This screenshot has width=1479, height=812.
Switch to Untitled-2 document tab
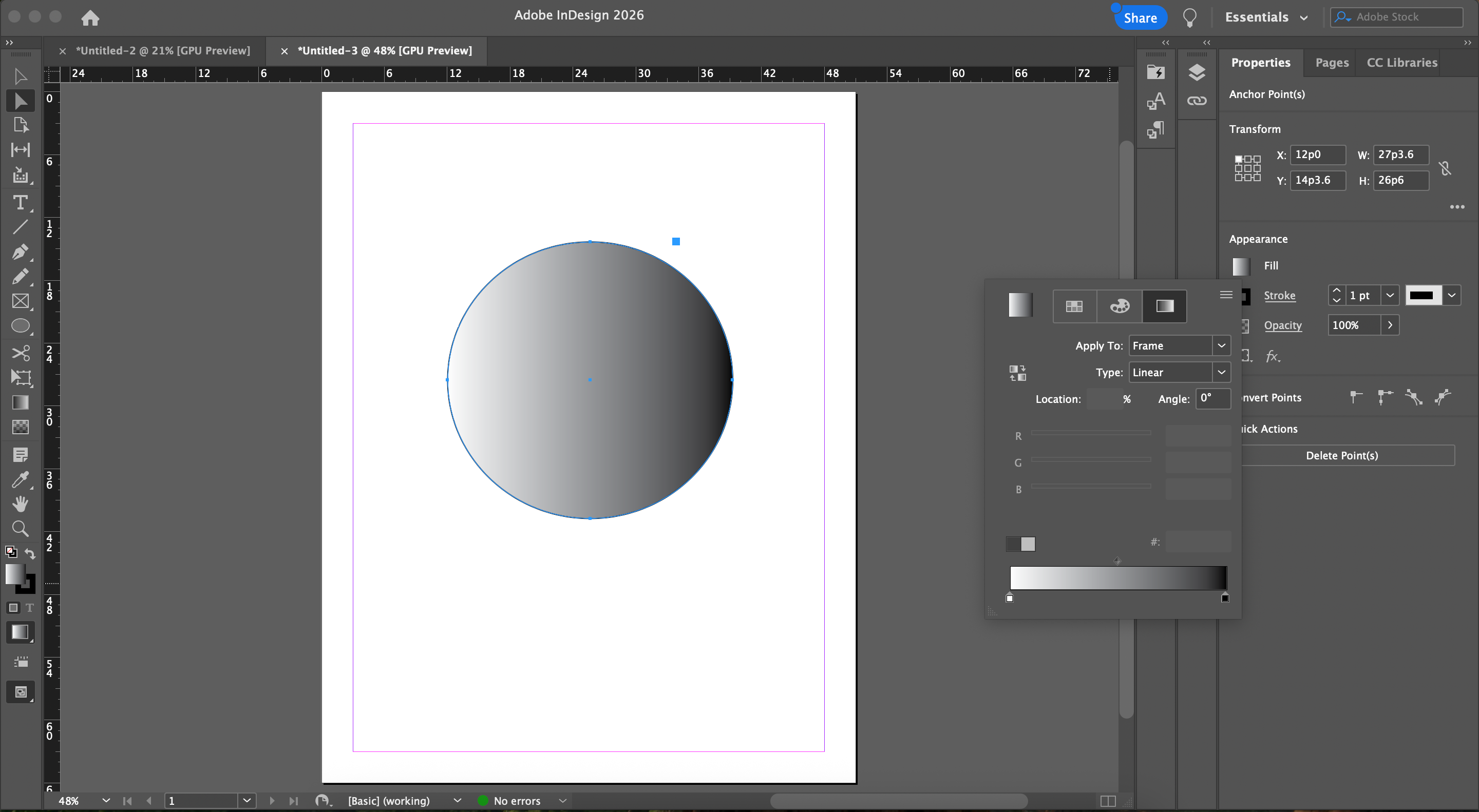pos(163,50)
